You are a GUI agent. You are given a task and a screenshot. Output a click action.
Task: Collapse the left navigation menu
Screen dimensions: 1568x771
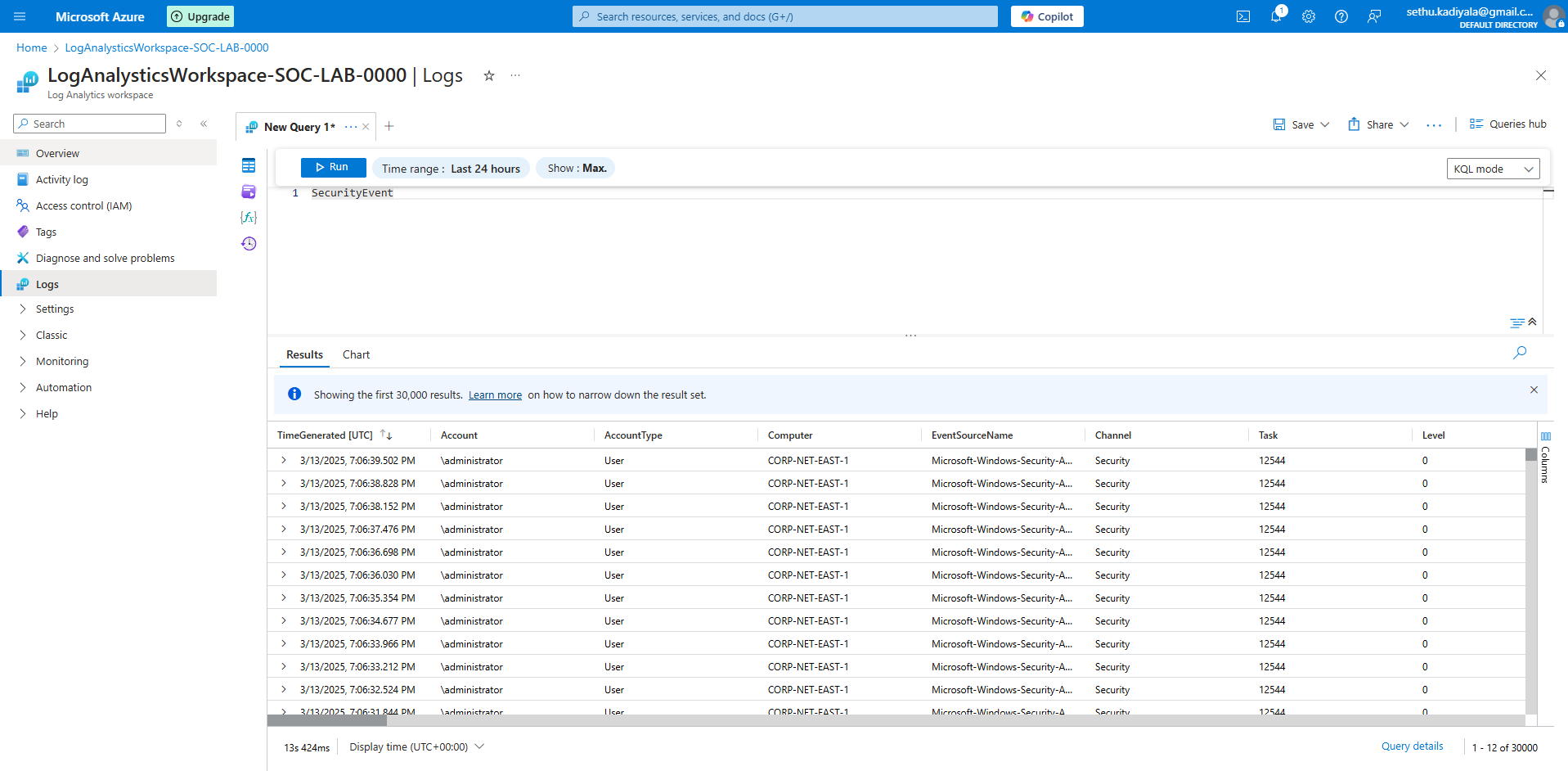(x=204, y=124)
